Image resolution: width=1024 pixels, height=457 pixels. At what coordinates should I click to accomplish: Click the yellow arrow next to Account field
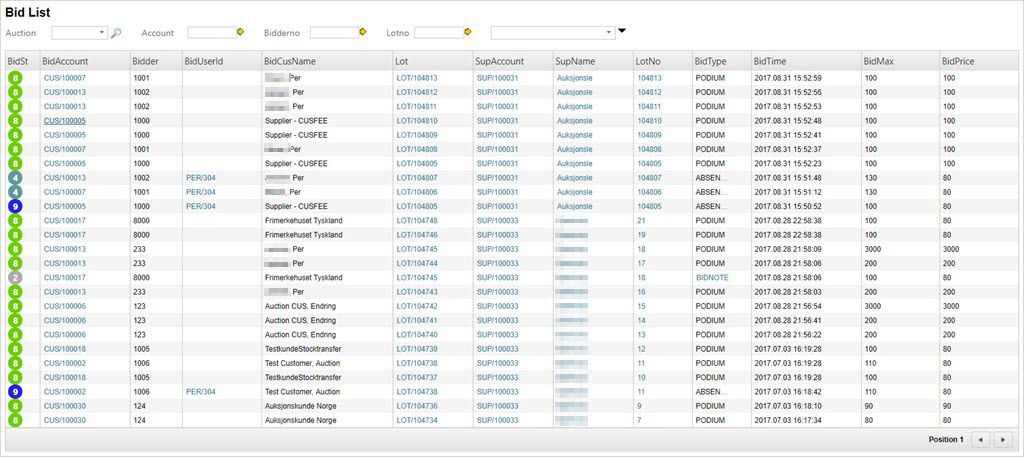240,33
